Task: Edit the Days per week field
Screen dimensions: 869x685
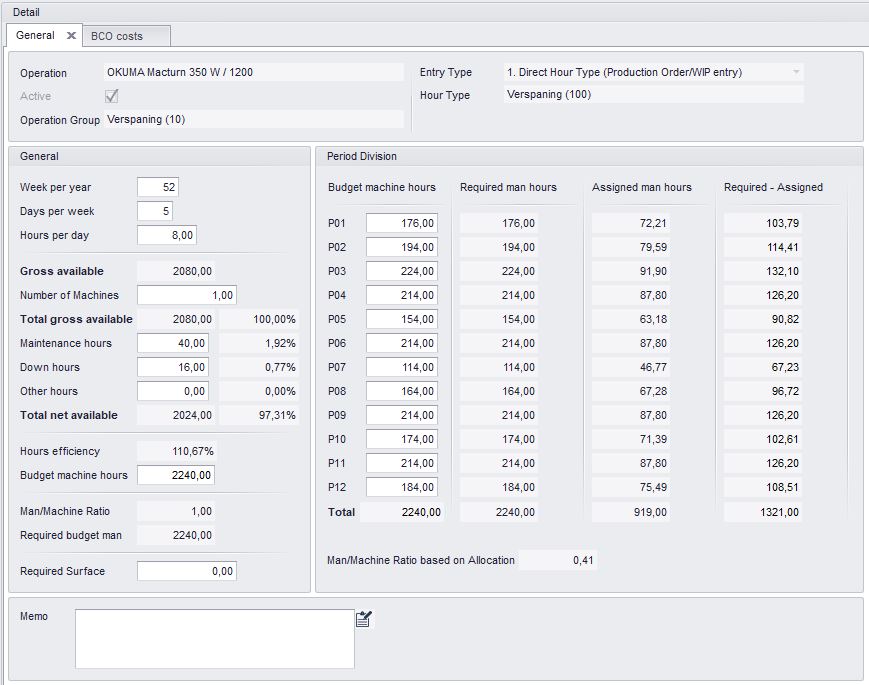Action: 155,211
